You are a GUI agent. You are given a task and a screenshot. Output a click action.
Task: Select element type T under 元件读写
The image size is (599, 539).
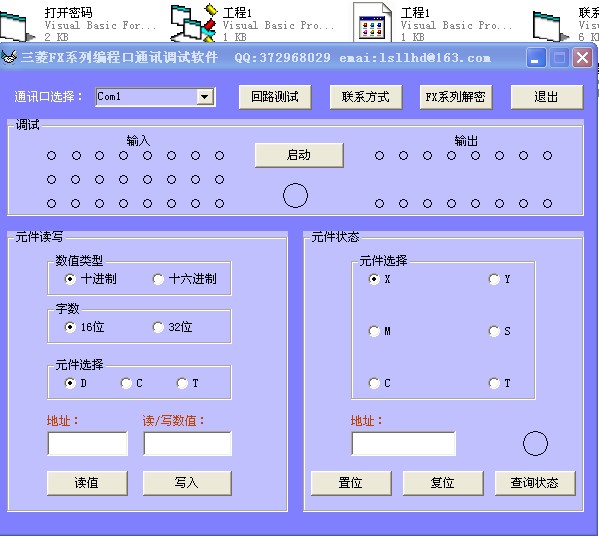click(182, 383)
